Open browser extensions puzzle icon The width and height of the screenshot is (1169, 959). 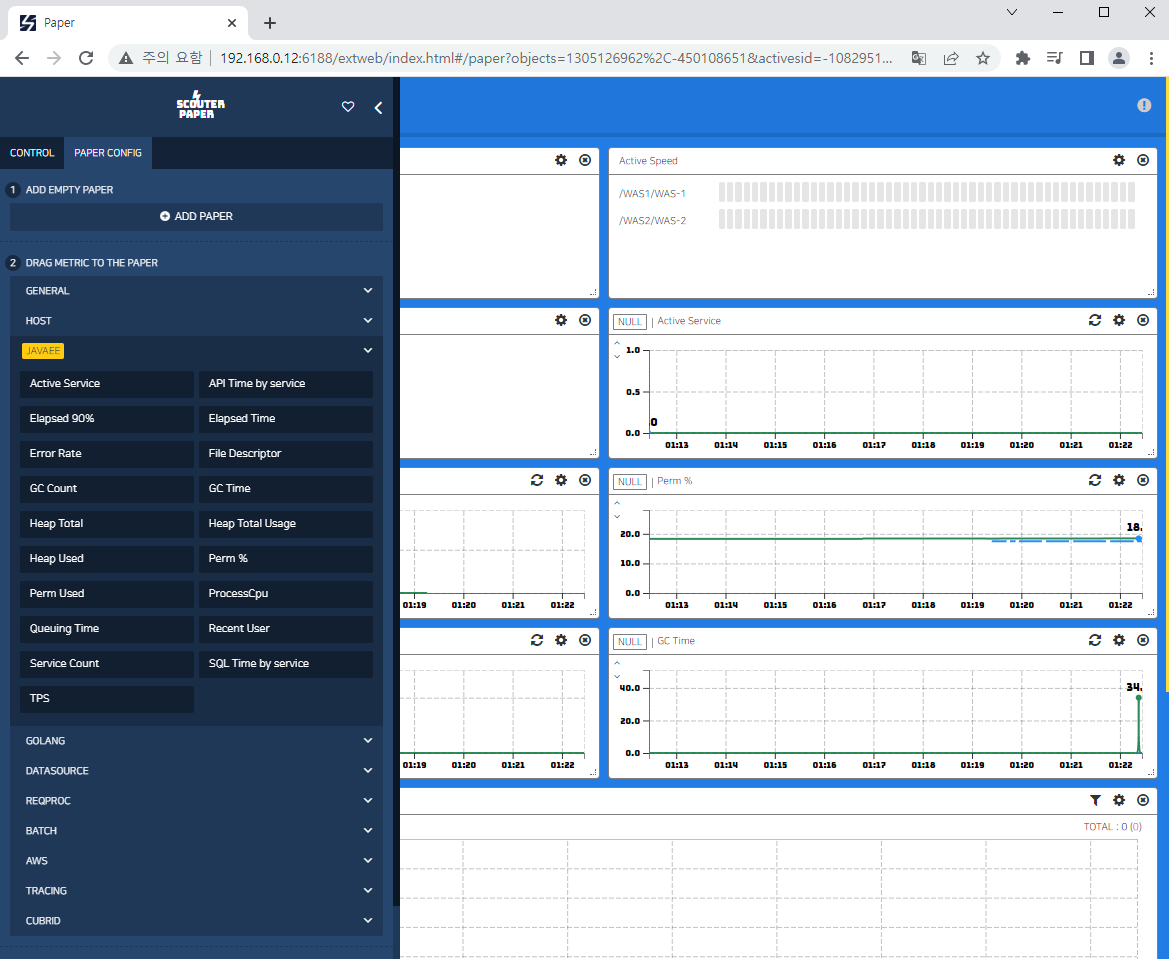pos(1022,58)
